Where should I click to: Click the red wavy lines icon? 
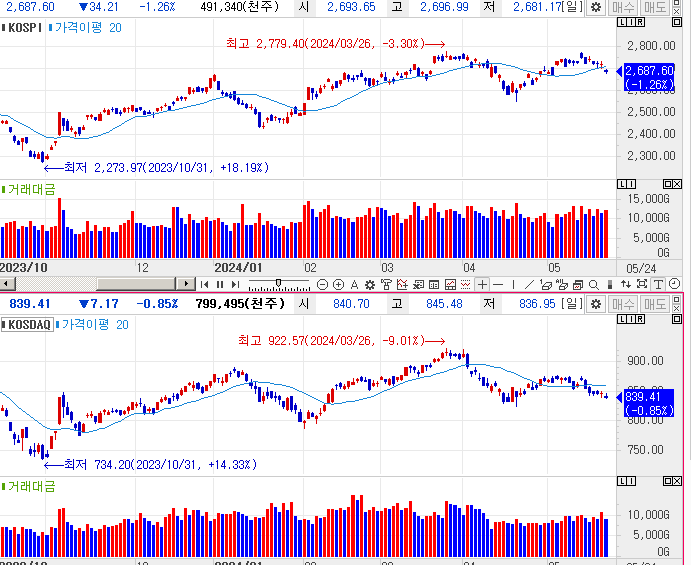[x=466, y=285]
